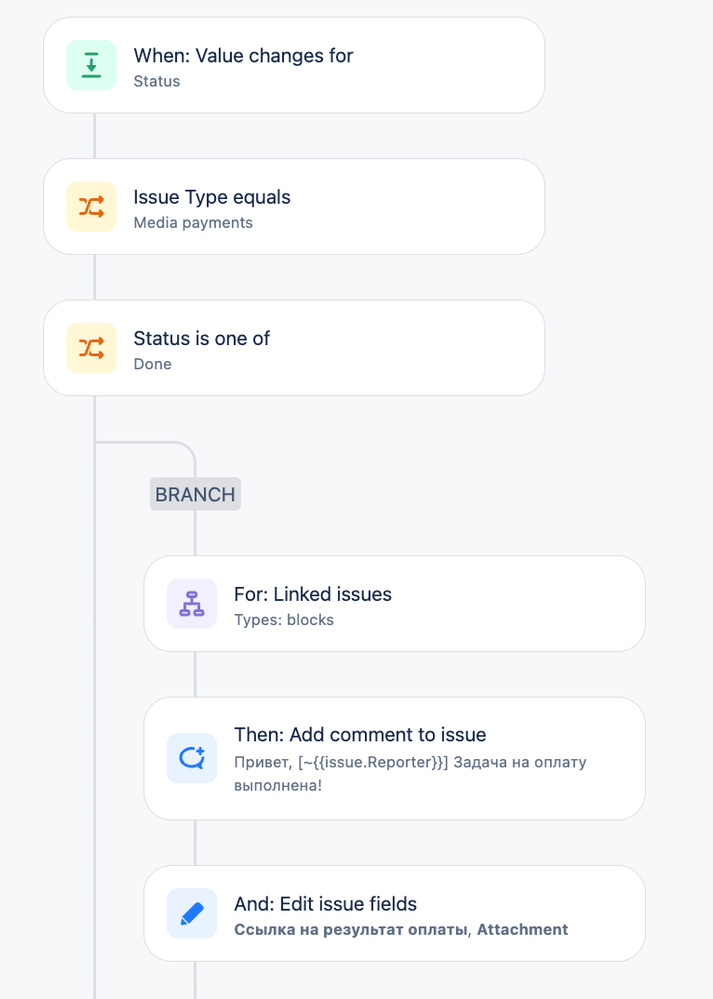Click the blue comment icon for Add comment action

point(192,758)
